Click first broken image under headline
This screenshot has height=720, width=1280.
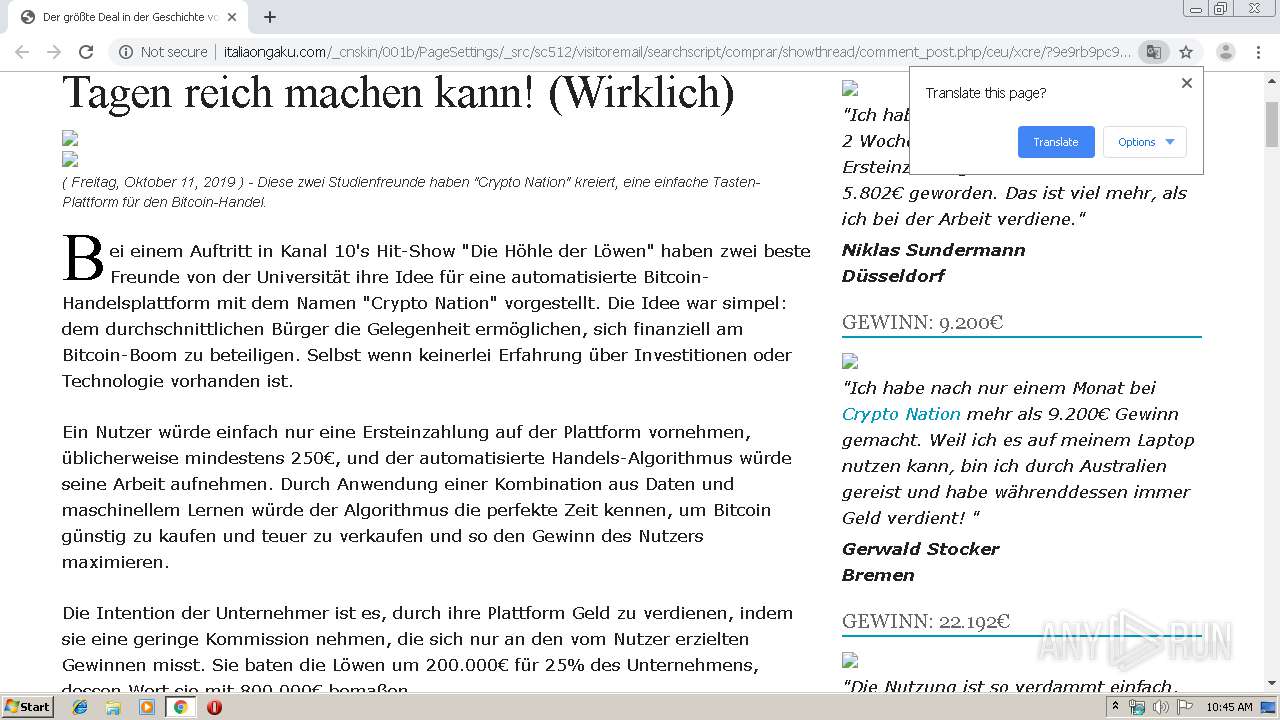coord(70,138)
